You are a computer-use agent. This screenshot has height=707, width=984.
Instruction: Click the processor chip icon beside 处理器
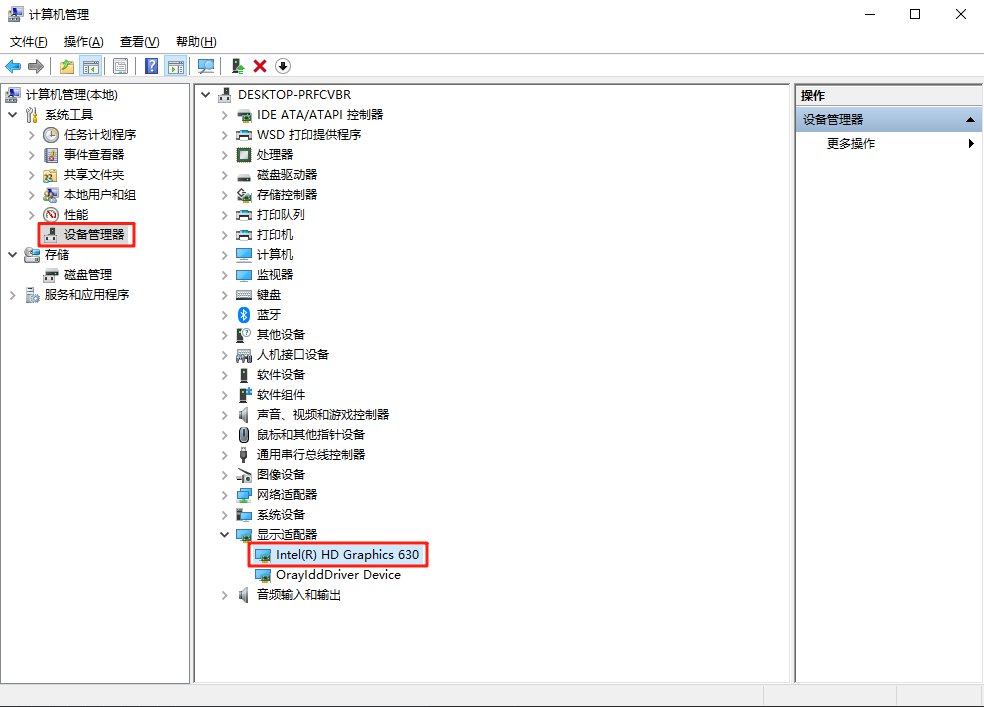point(243,154)
